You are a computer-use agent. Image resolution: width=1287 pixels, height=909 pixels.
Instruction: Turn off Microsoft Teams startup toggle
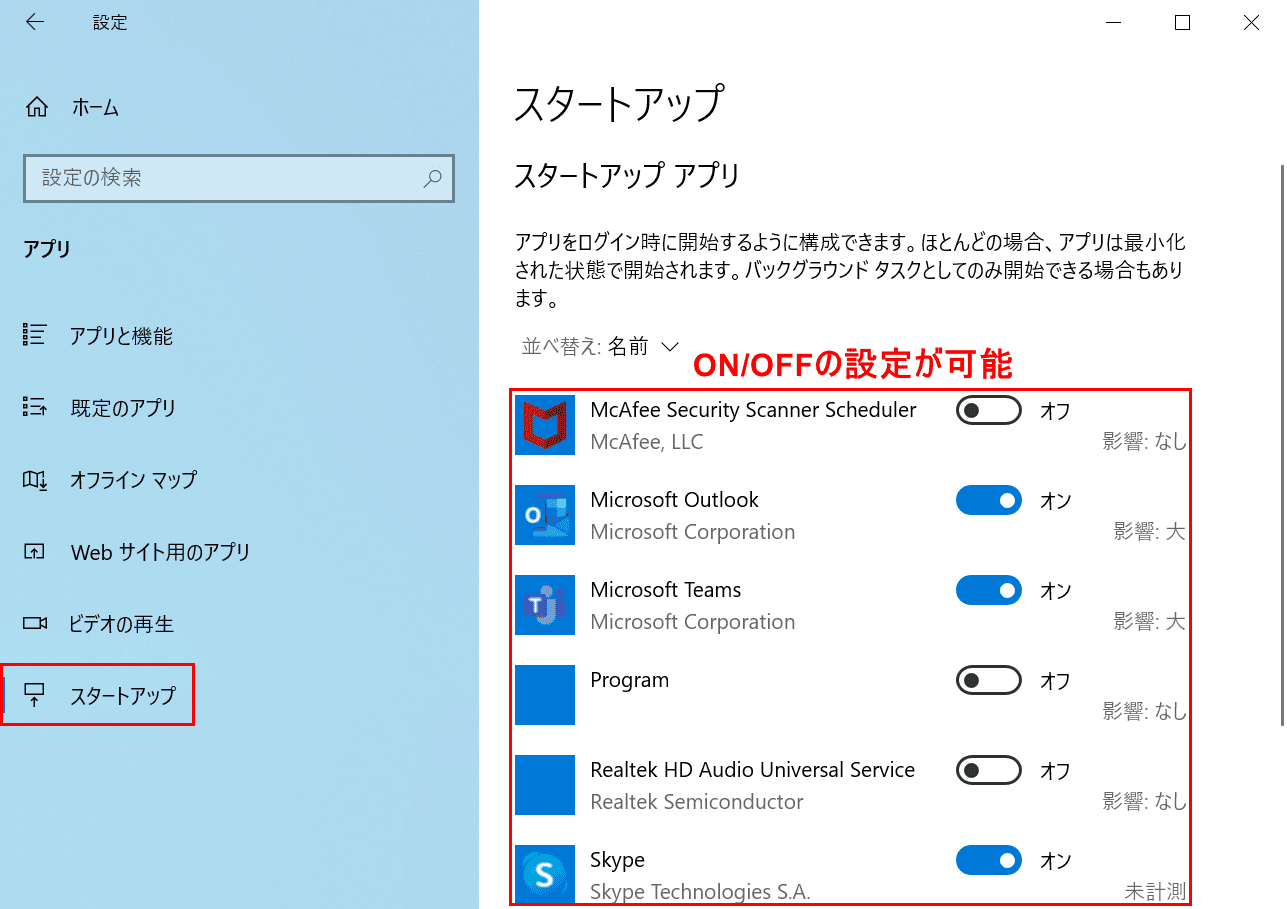[988, 590]
